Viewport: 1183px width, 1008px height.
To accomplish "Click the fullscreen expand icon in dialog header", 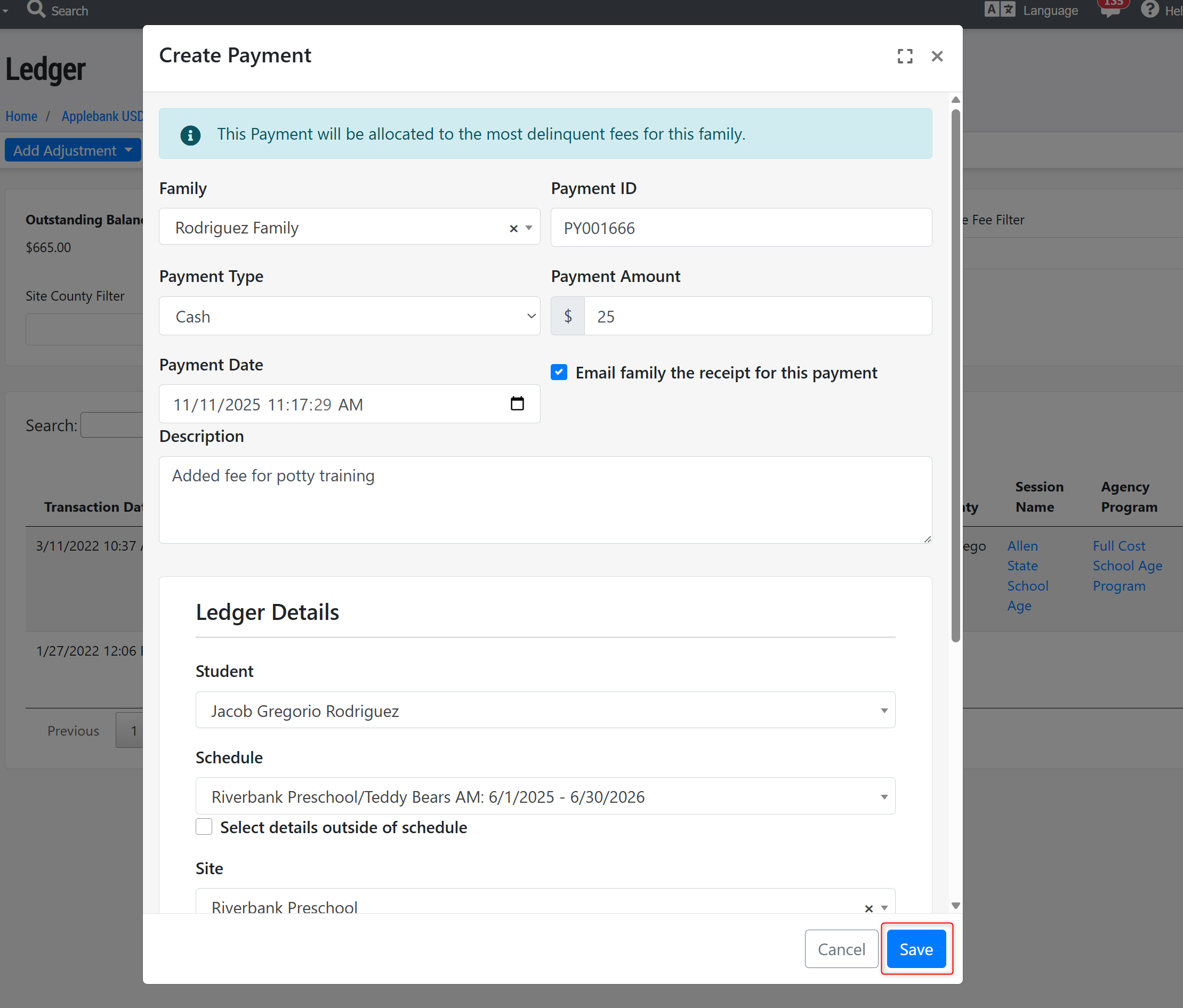I will coord(904,56).
